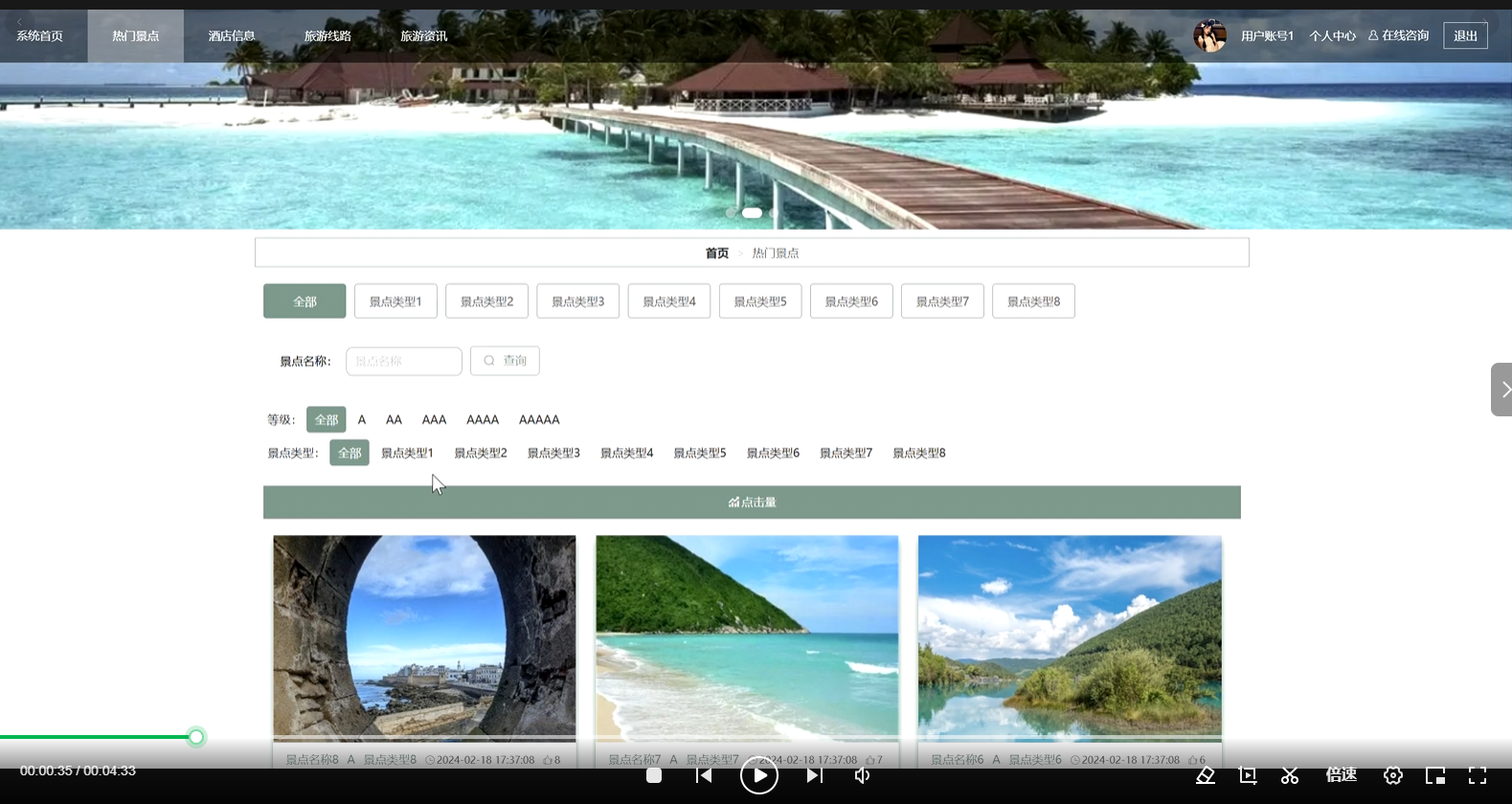This screenshot has height=804, width=1512.
Task: Select the 景点类型1 category button
Action: [395, 301]
